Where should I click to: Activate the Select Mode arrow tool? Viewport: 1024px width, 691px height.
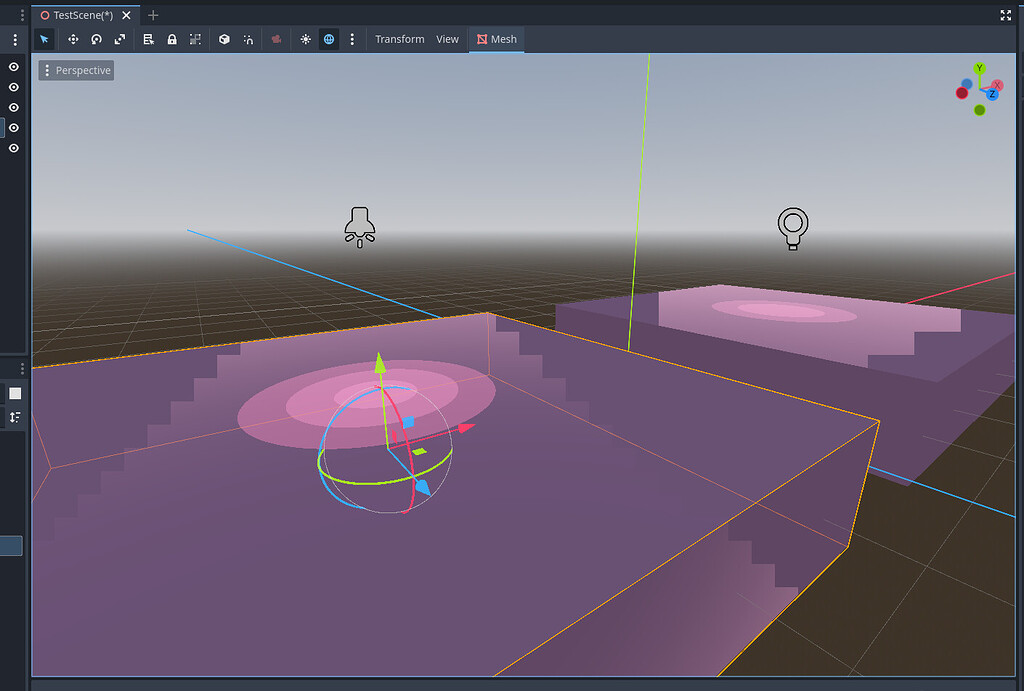tap(45, 39)
